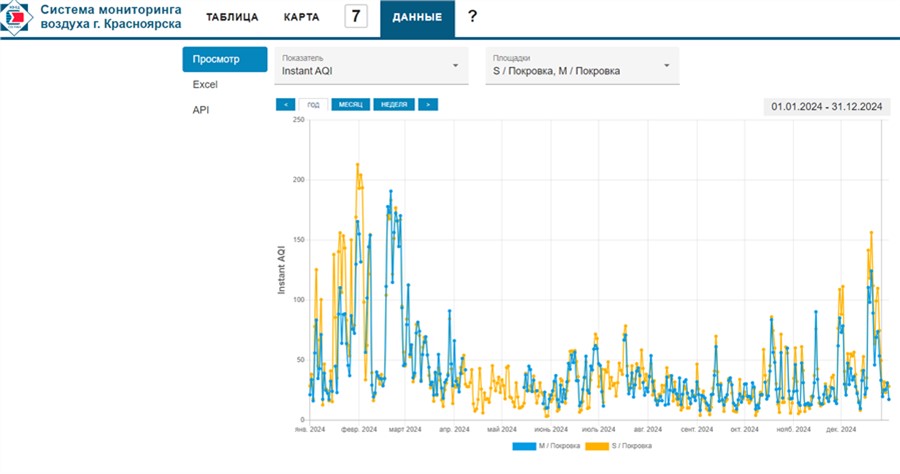Toggle M / Покровка blue legend series
900x474 pixels.
click(546, 445)
